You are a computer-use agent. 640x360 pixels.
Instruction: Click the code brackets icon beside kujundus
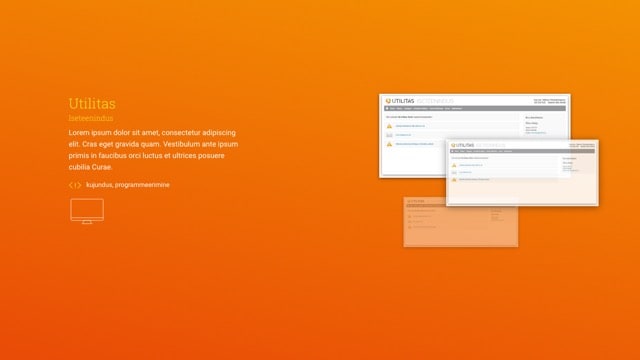pos(75,185)
